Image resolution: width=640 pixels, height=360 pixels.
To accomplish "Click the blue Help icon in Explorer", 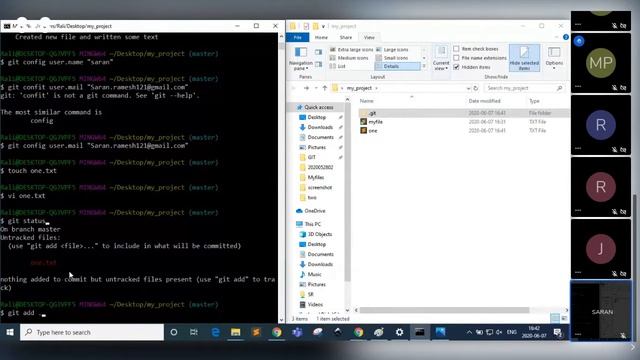I will [x=566, y=37].
